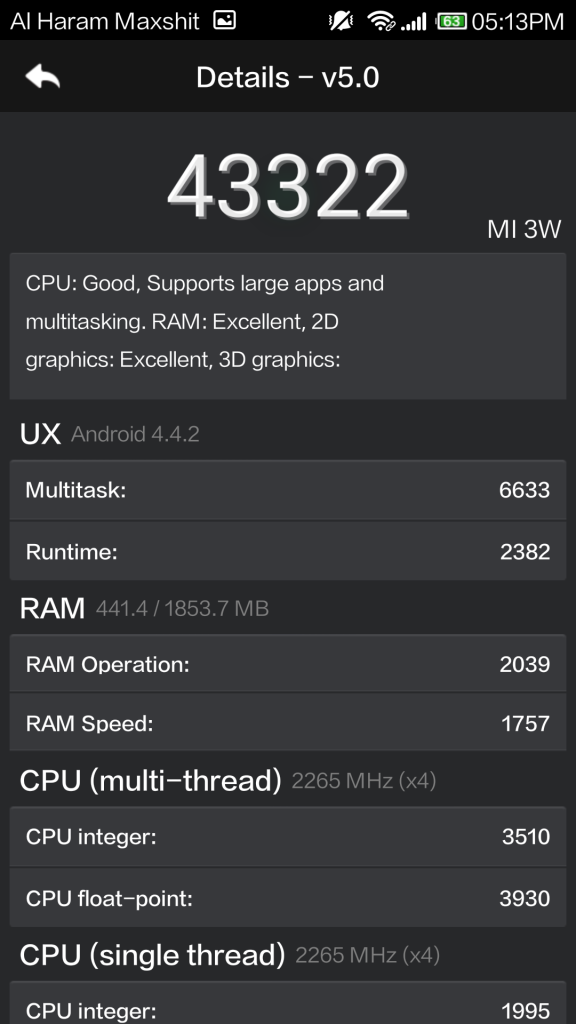Tap the RAM Speed result row
576x1024 pixels.
click(288, 723)
